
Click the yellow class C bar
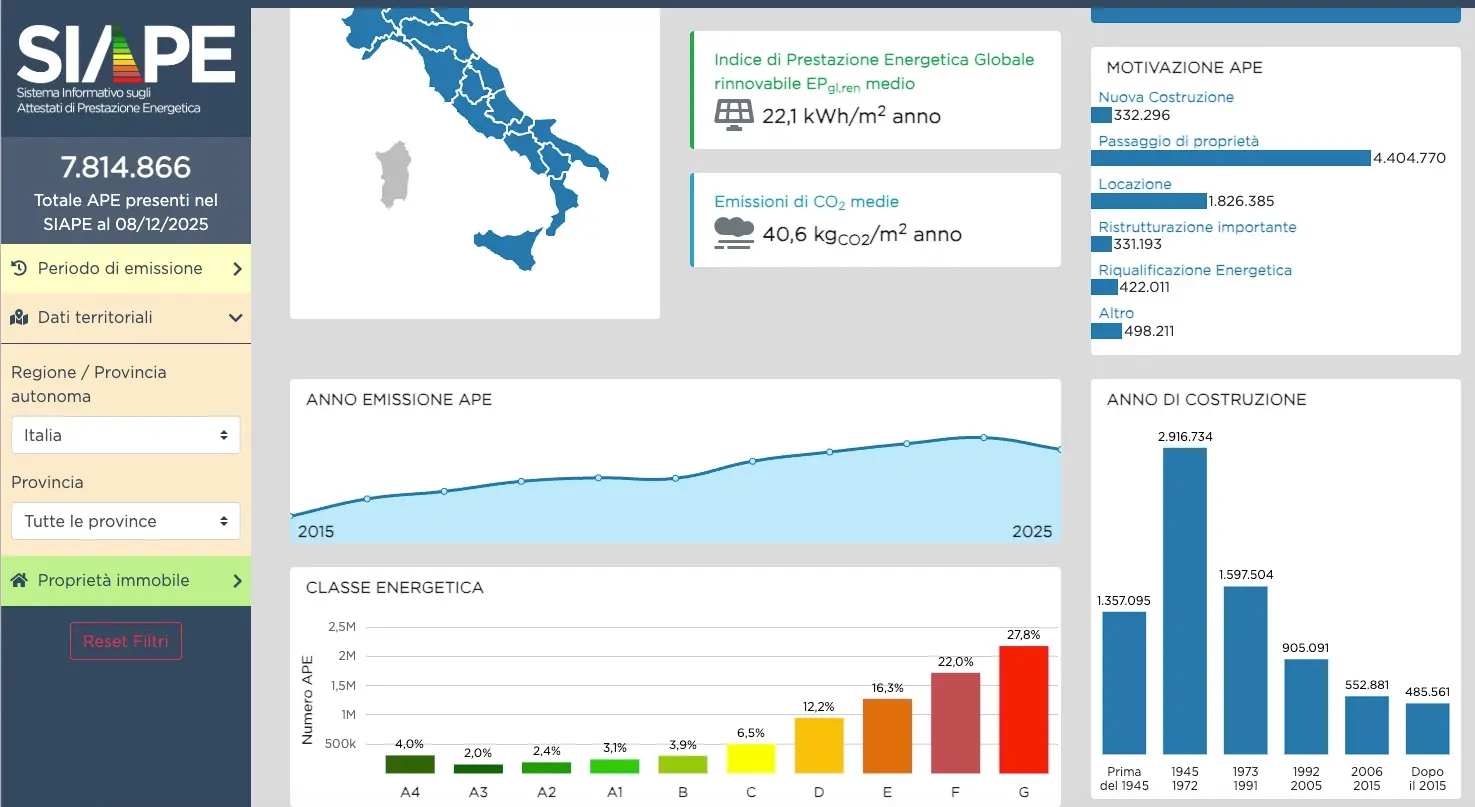pos(751,758)
